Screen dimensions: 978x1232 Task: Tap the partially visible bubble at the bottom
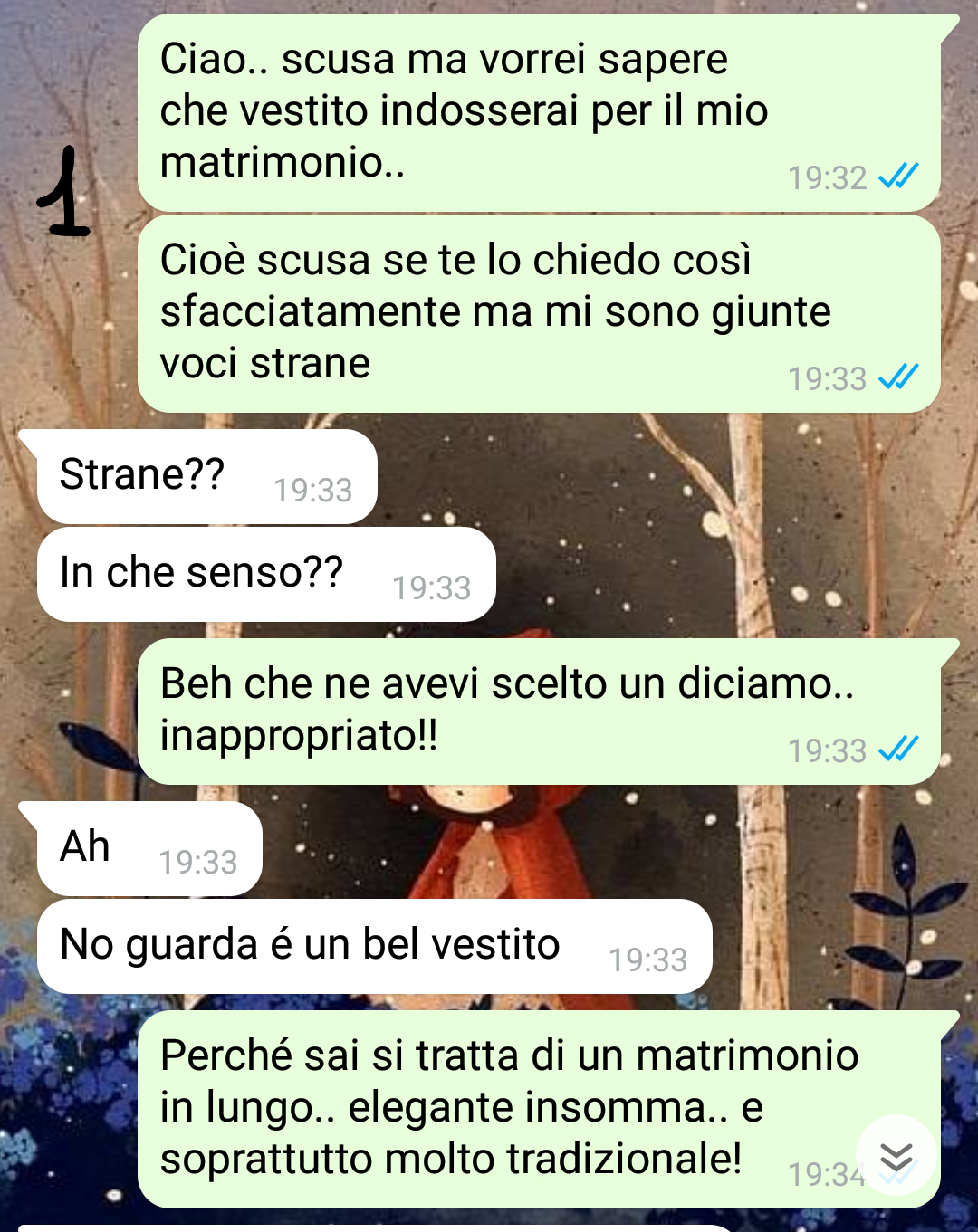(376, 1228)
